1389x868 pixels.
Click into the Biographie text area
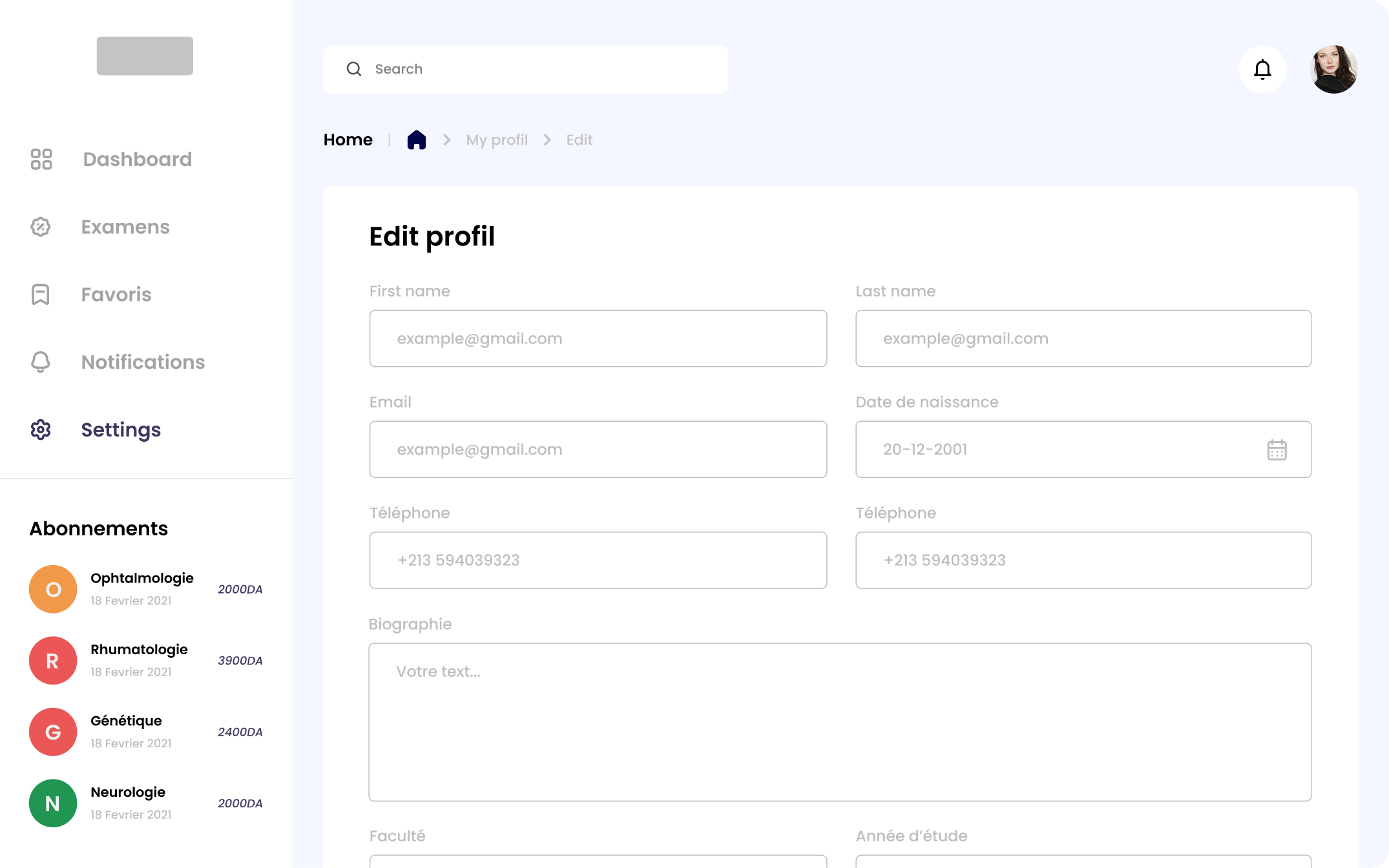point(839,721)
